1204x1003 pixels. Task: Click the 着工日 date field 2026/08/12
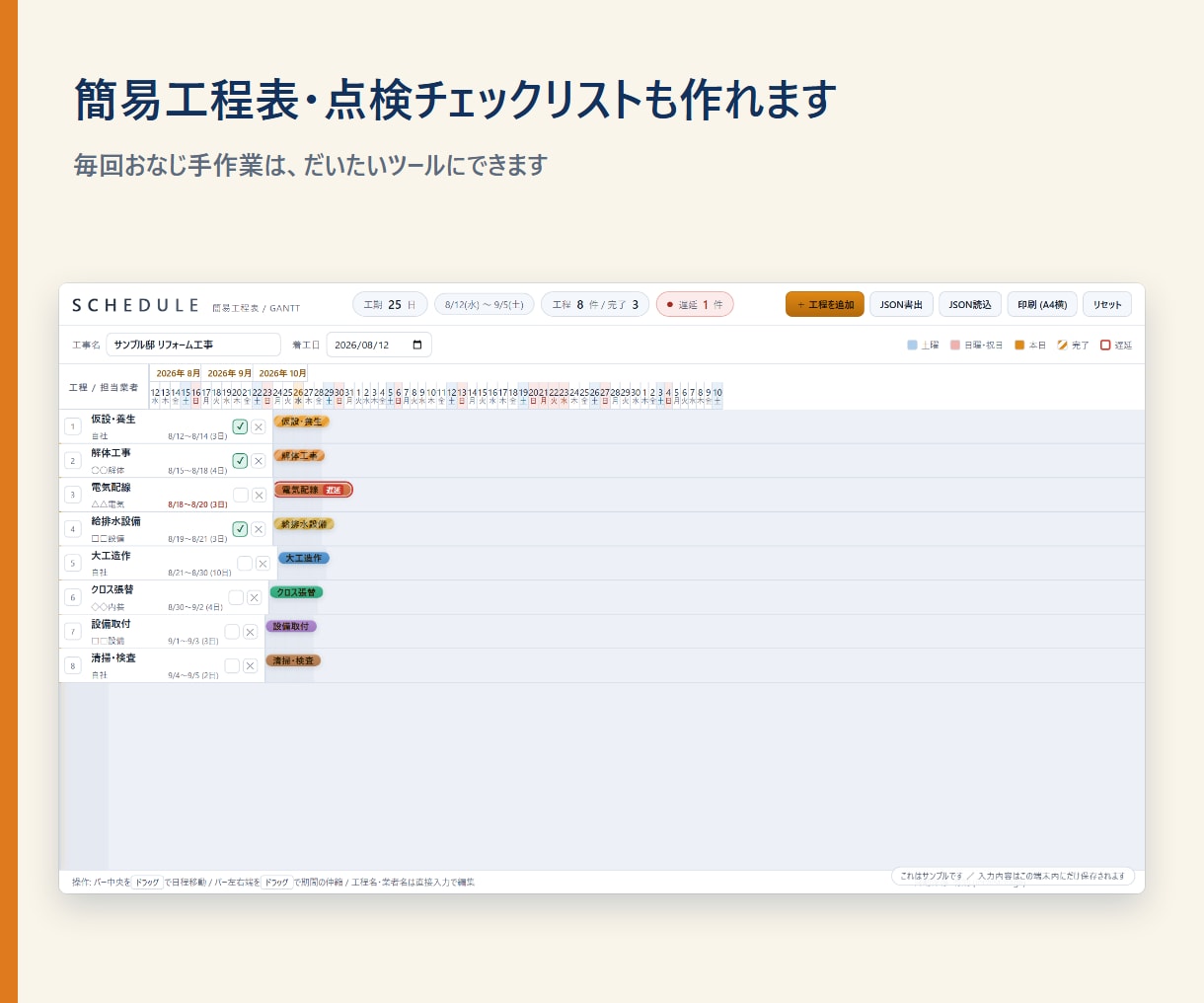(379, 345)
